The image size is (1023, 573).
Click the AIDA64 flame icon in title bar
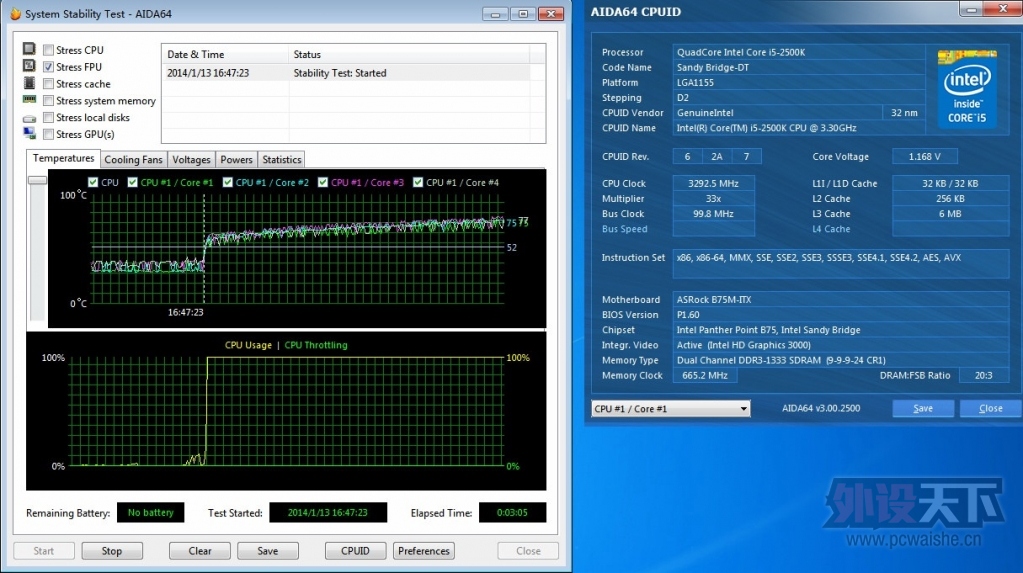pos(15,14)
